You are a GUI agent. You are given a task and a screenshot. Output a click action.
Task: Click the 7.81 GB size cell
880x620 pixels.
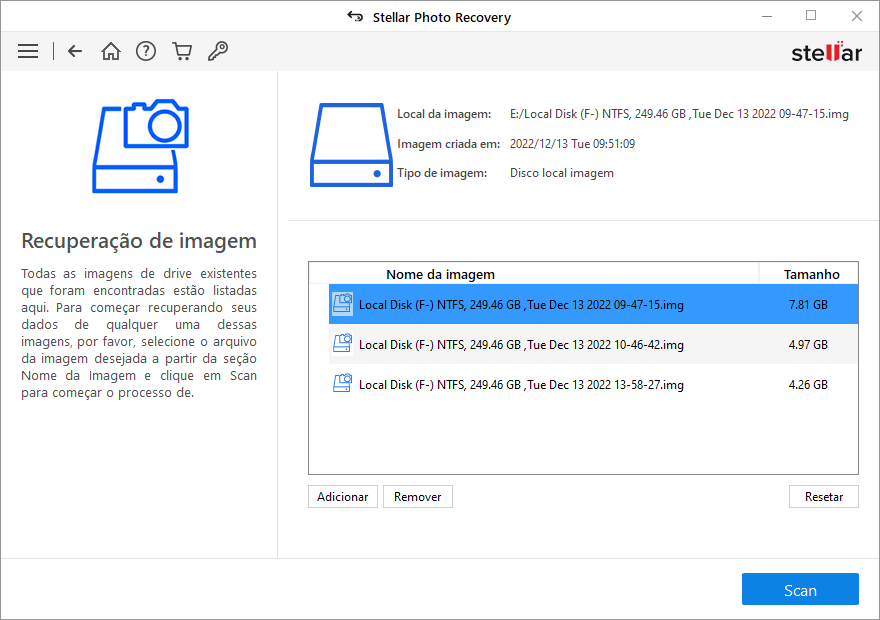pos(808,305)
